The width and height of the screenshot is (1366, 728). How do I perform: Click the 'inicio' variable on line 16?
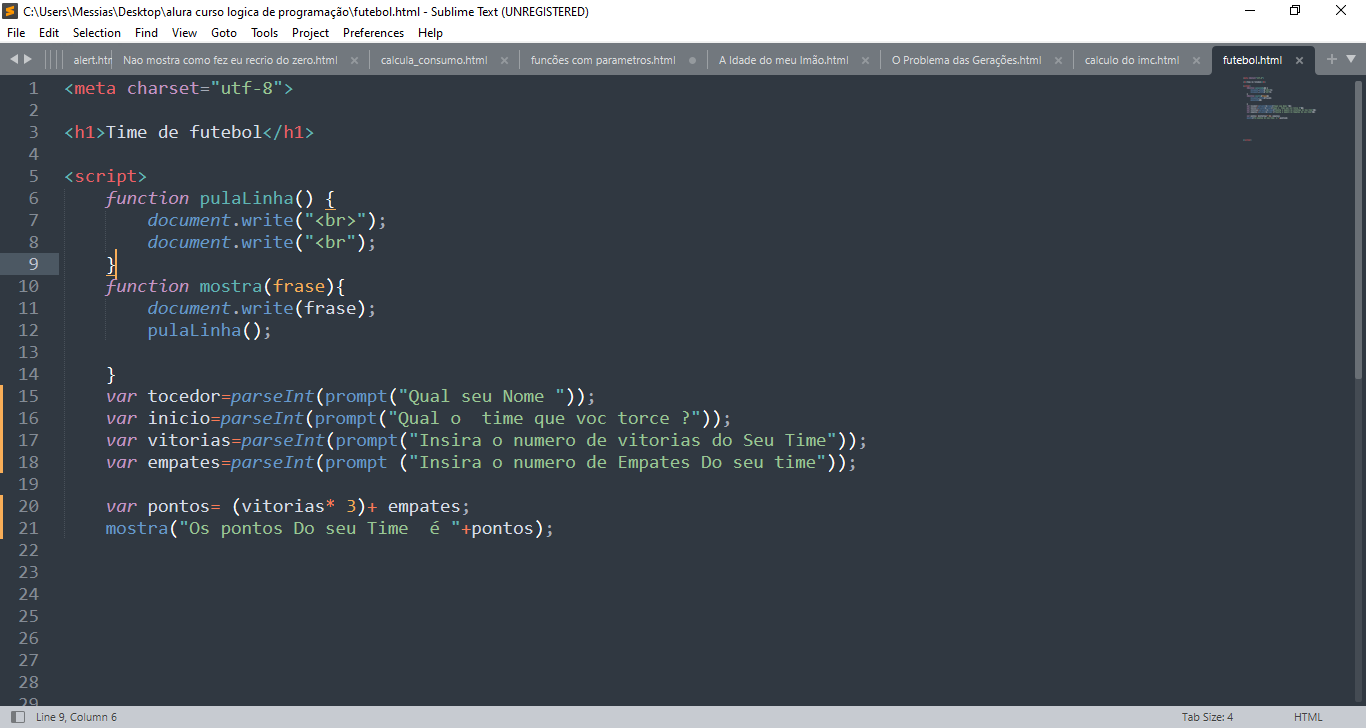179,418
